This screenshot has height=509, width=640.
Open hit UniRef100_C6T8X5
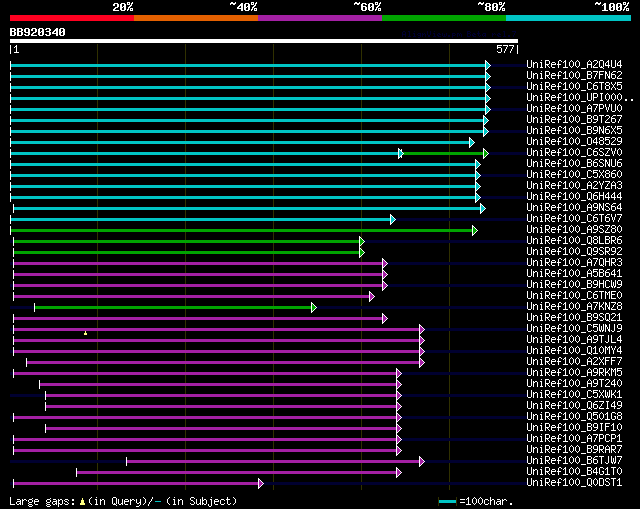coord(574,87)
